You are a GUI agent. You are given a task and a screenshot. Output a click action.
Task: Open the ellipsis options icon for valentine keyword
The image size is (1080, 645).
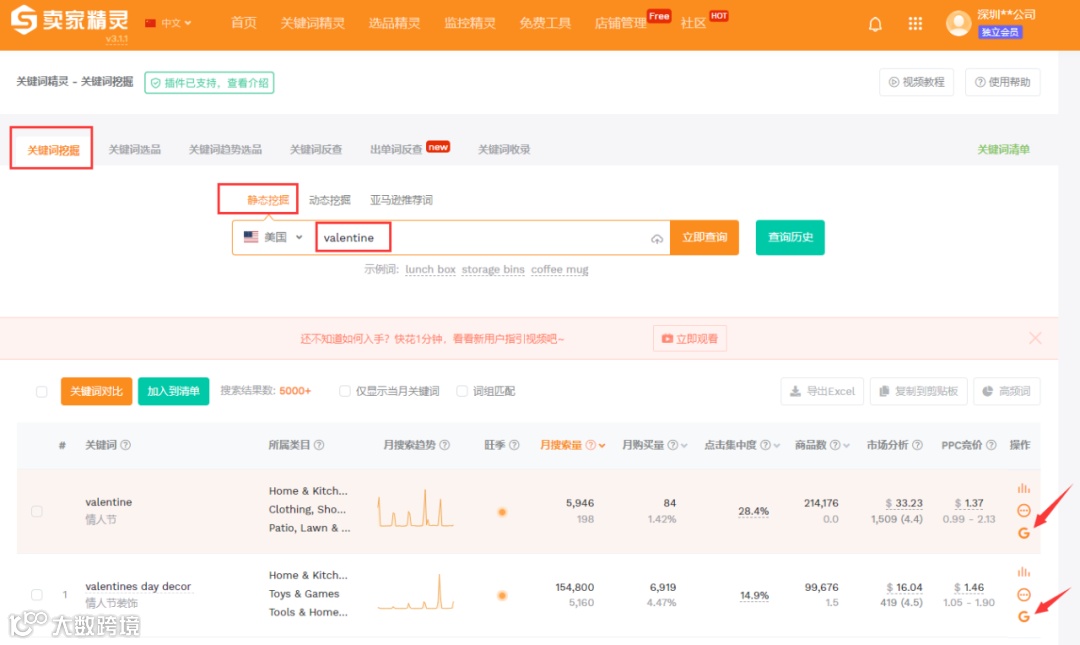click(x=1023, y=510)
